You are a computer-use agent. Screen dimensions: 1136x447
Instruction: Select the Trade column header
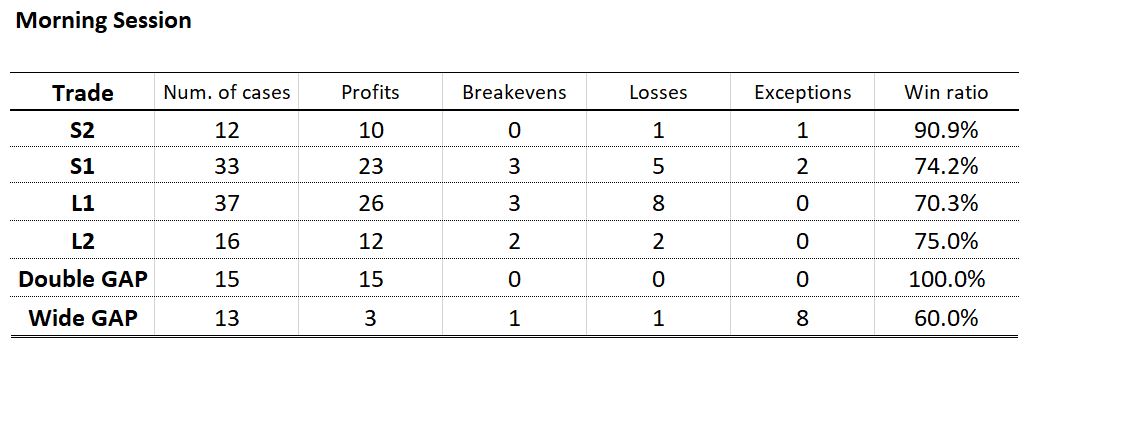(x=83, y=93)
